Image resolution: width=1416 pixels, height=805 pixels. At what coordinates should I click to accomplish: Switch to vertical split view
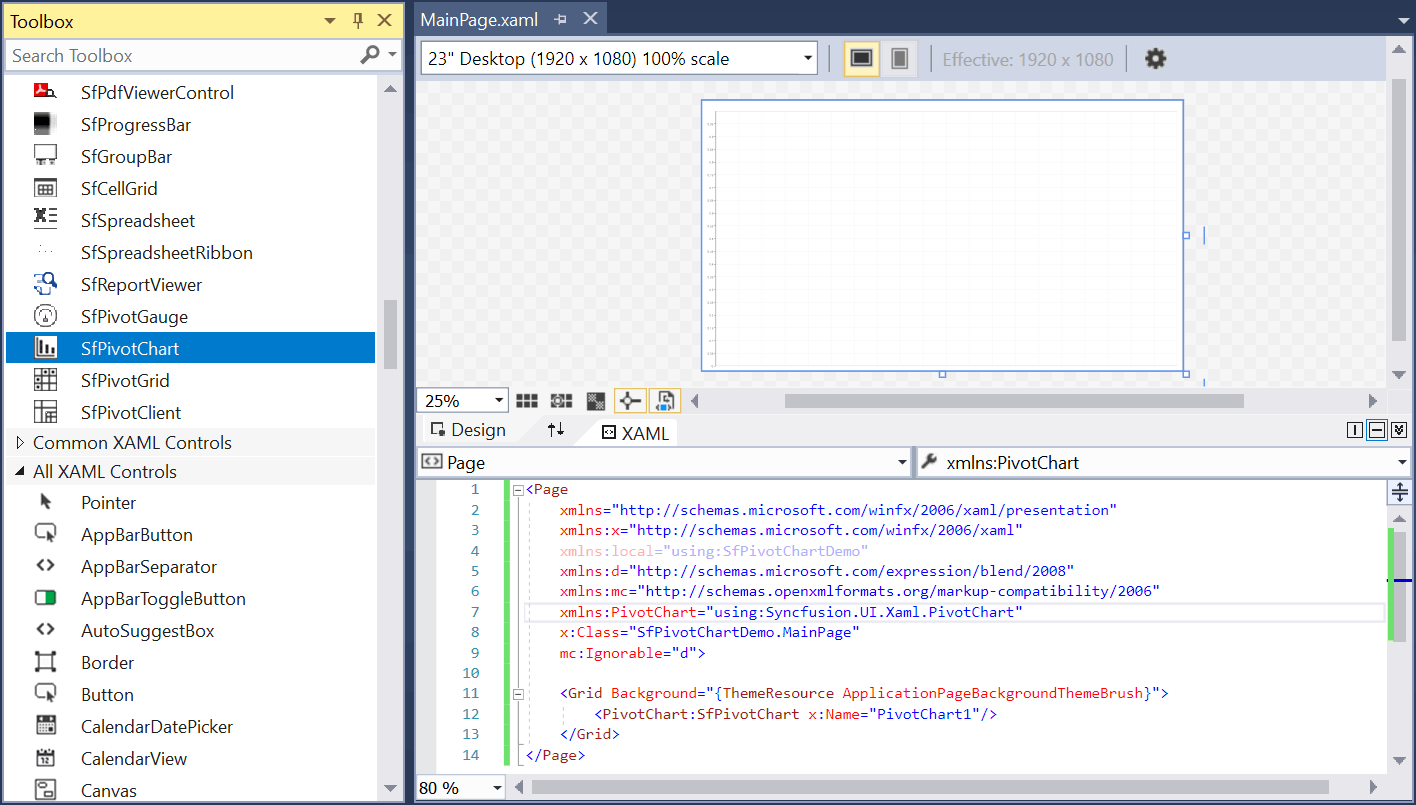pyautogui.click(x=1355, y=430)
